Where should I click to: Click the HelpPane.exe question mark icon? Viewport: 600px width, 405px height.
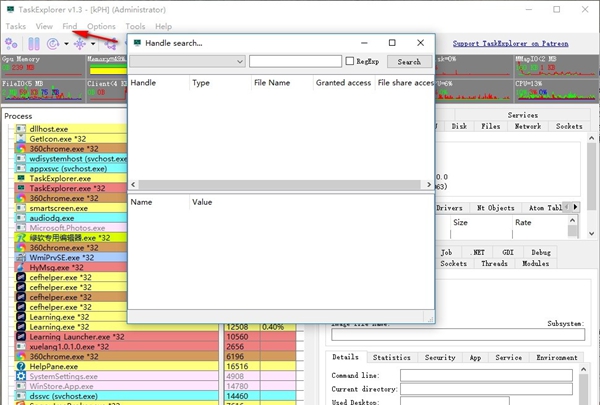[x=21, y=366]
